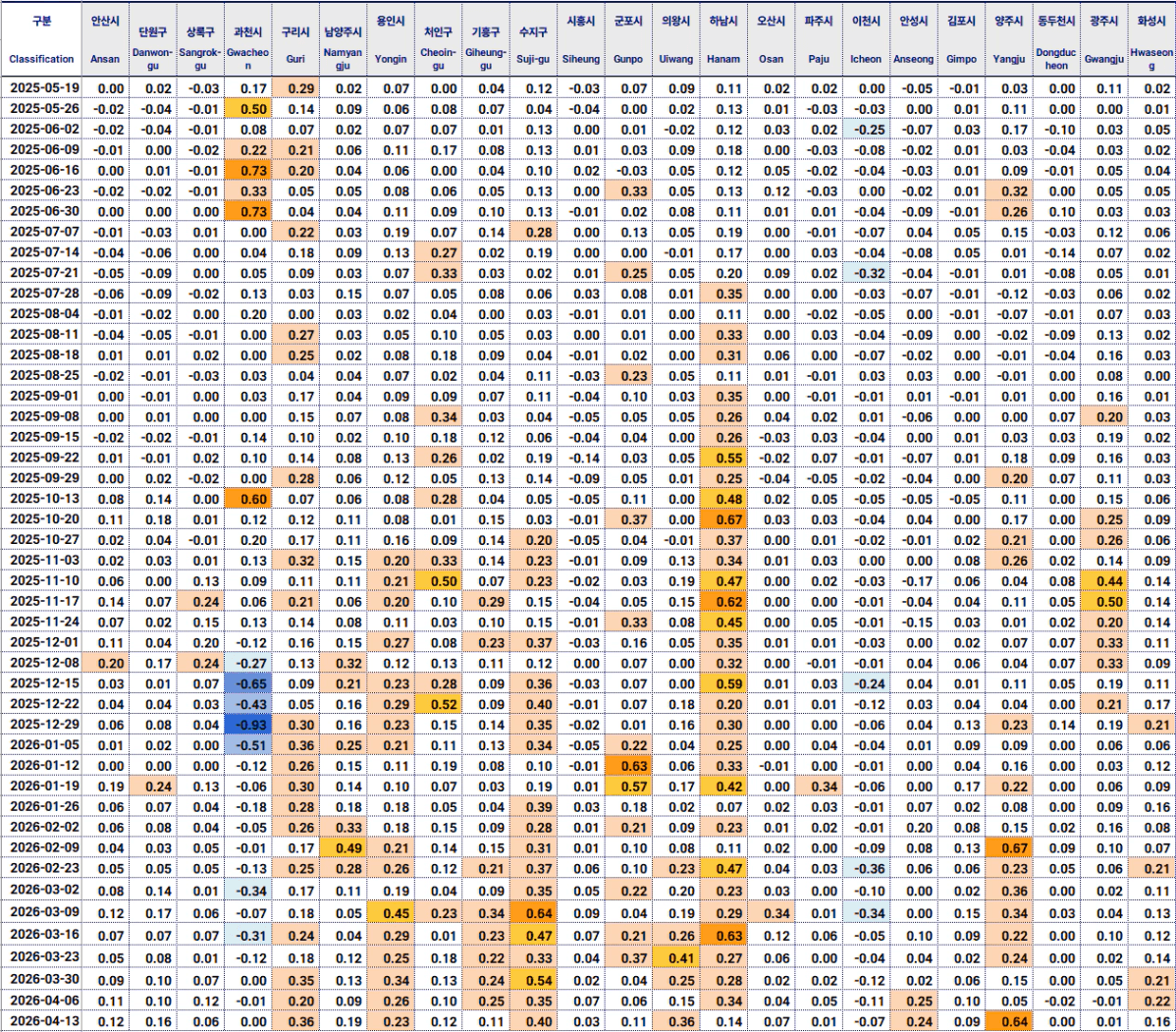Select the 김포시 Gimpo column header
The height and width of the screenshot is (1032, 1176).
pyautogui.click(x=961, y=38)
